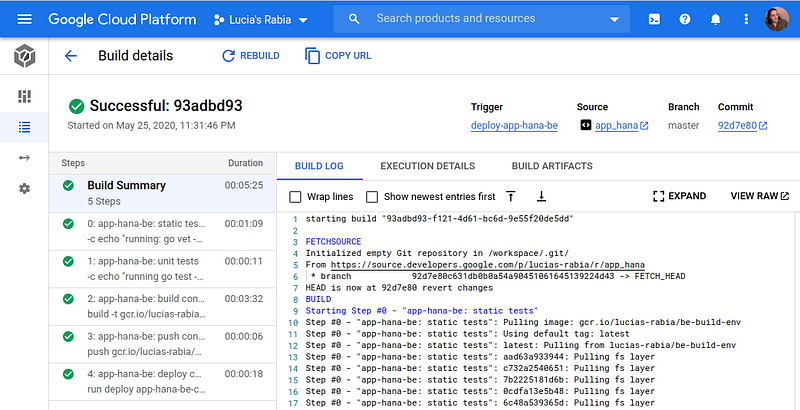Select step 2 build container row
800x410 pixels.
pos(162,307)
